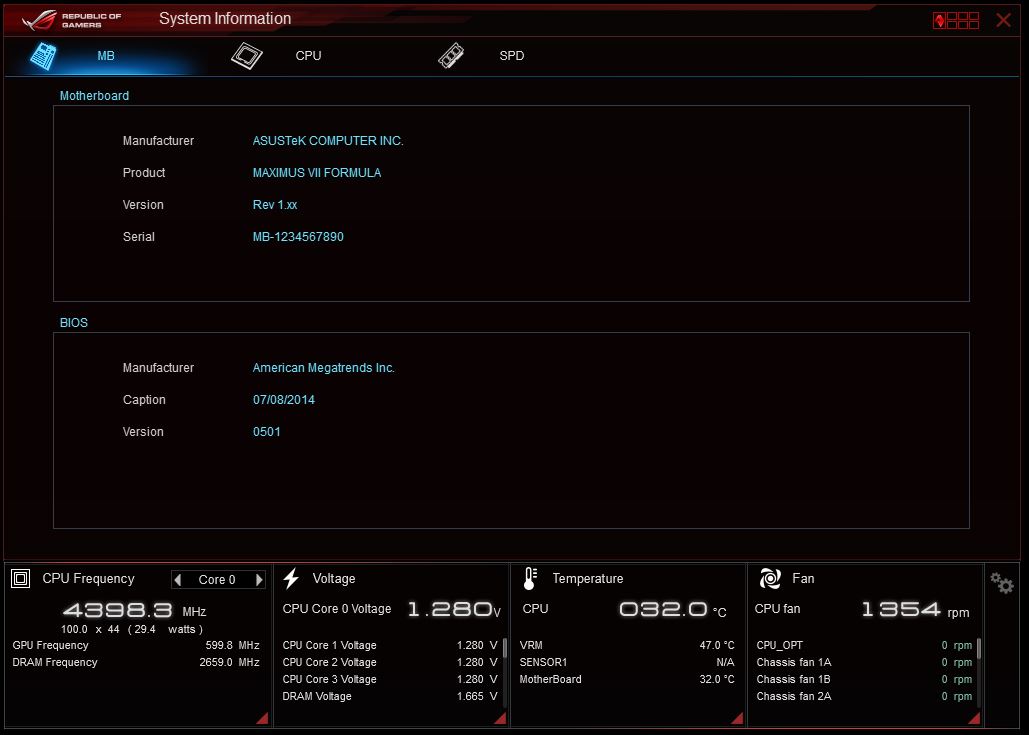Select the ASUSTeK COMPUTER INC. value
This screenshot has width=1029, height=735.
(328, 140)
